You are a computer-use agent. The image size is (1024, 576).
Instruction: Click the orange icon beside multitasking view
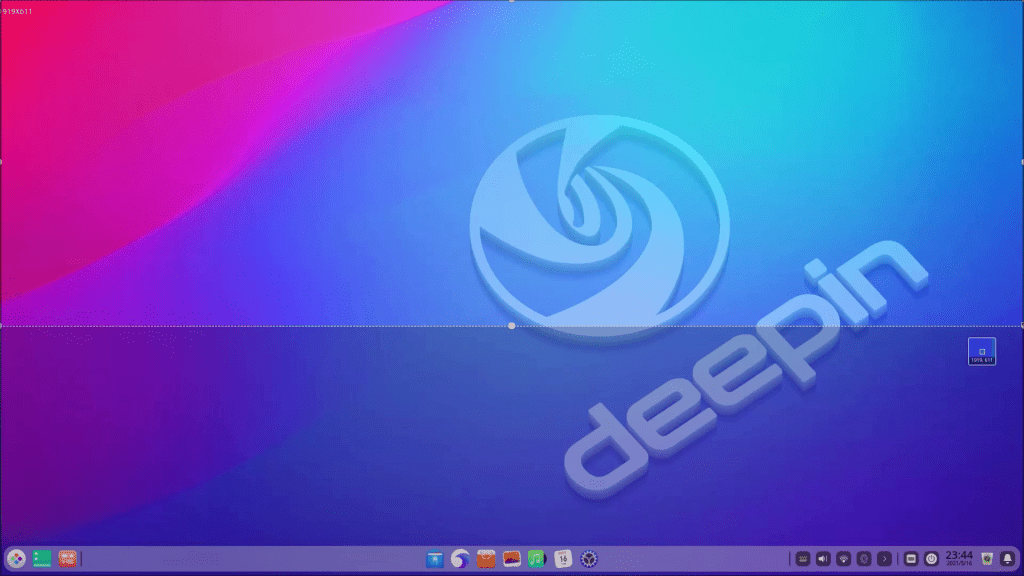67,559
